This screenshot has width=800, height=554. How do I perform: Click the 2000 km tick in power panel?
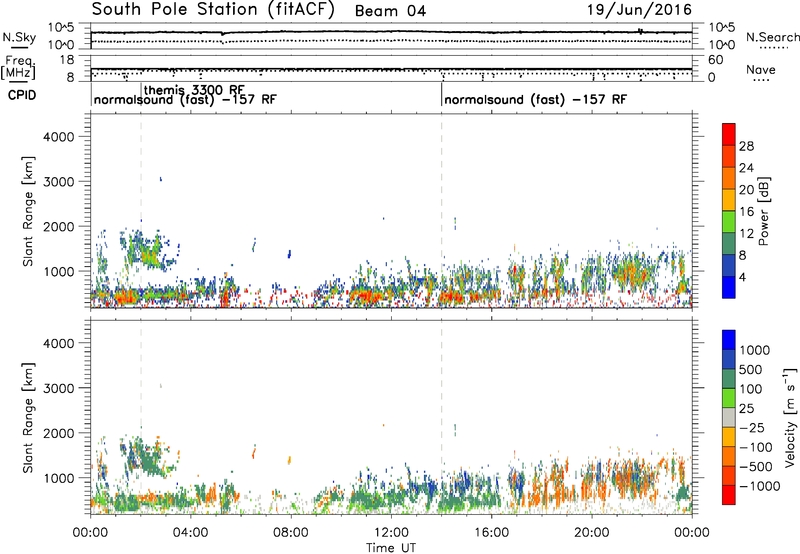pos(59,226)
